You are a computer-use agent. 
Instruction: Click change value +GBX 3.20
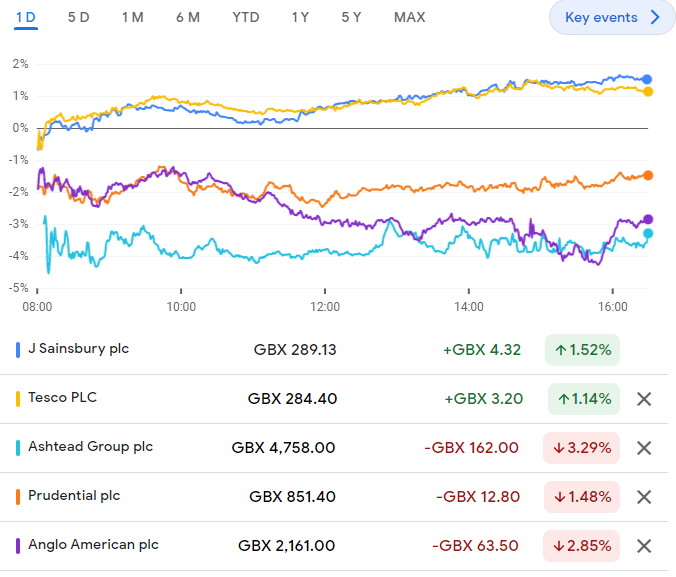coord(484,399)
